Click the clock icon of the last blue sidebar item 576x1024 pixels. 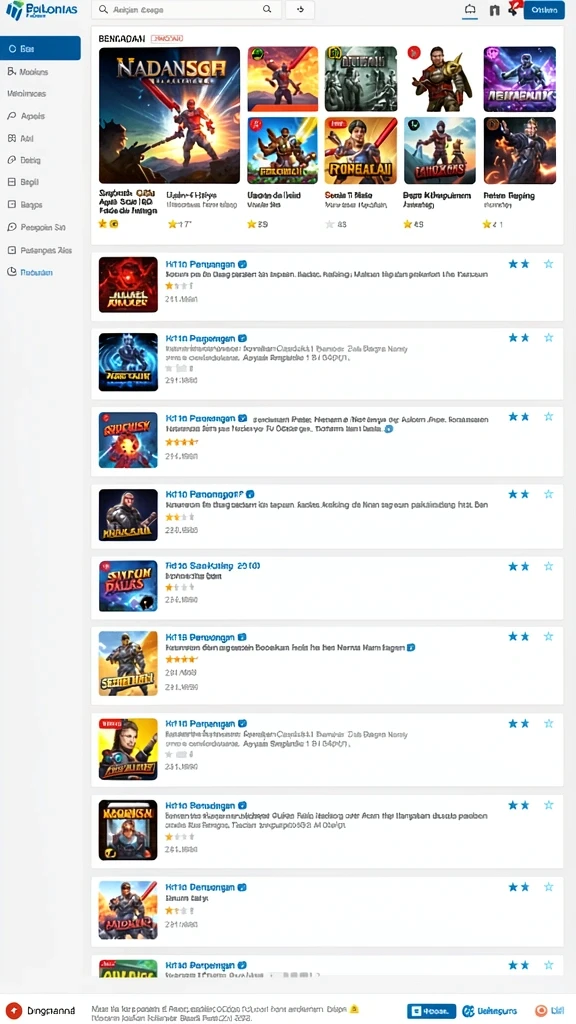(11, 272)
